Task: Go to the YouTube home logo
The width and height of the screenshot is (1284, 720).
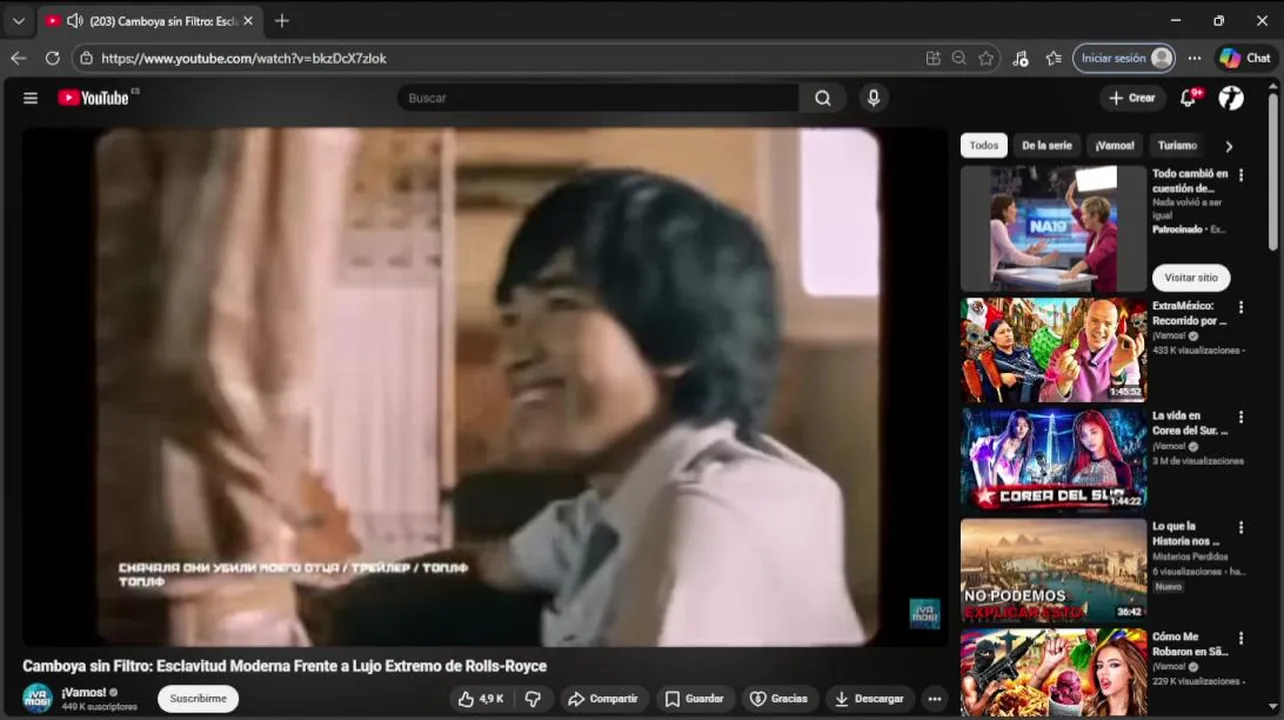Action: pos(93,98)
